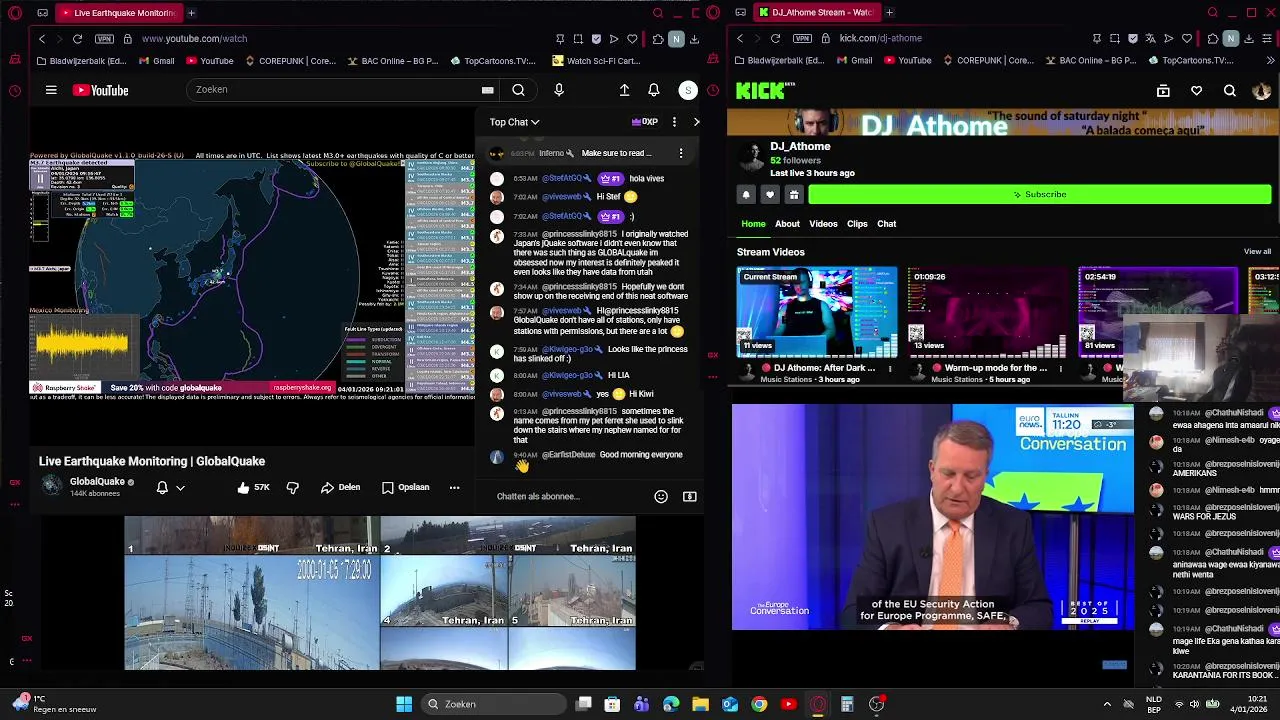
Task: Switch to the Kick Home tab
Action: pos(753,224)
